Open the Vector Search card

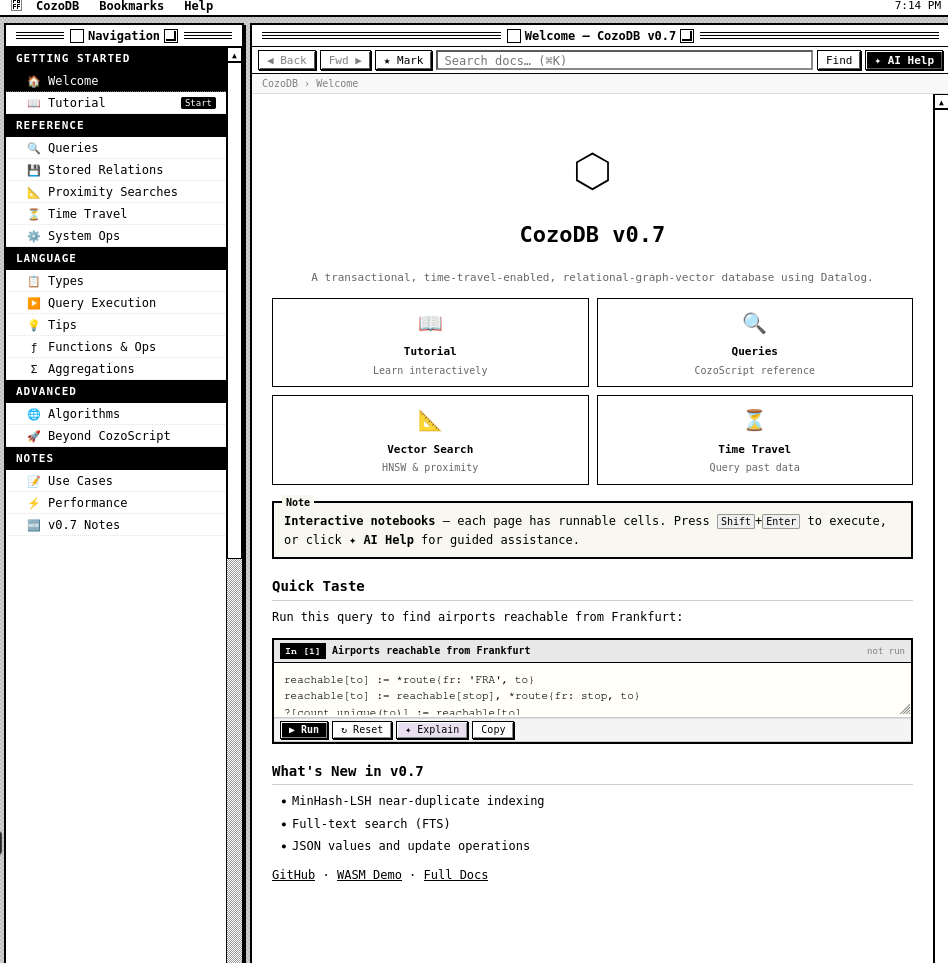click(430, 440)
